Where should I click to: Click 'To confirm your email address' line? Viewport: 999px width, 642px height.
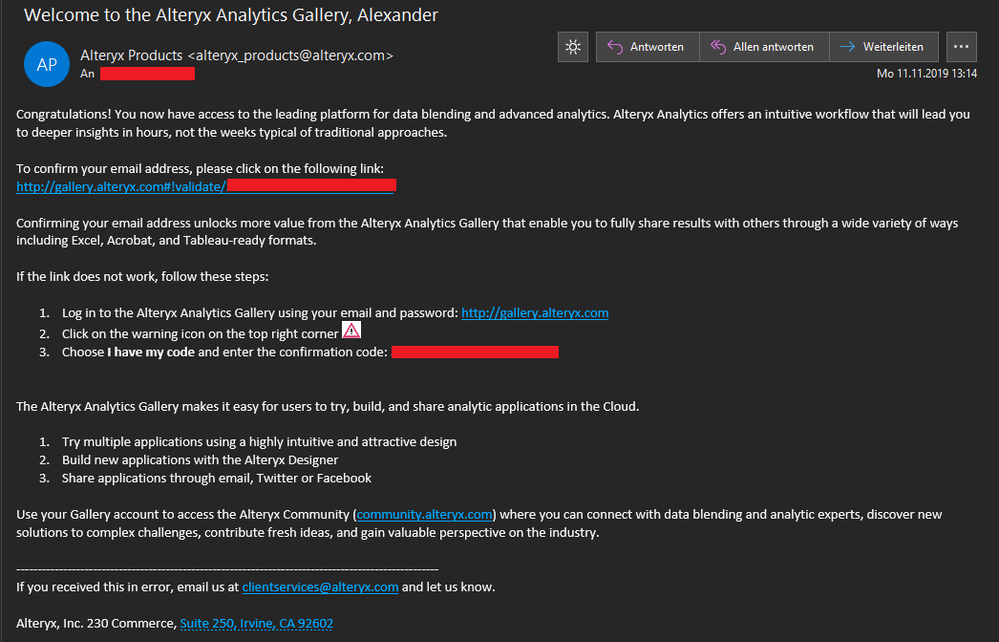[200, 169]
